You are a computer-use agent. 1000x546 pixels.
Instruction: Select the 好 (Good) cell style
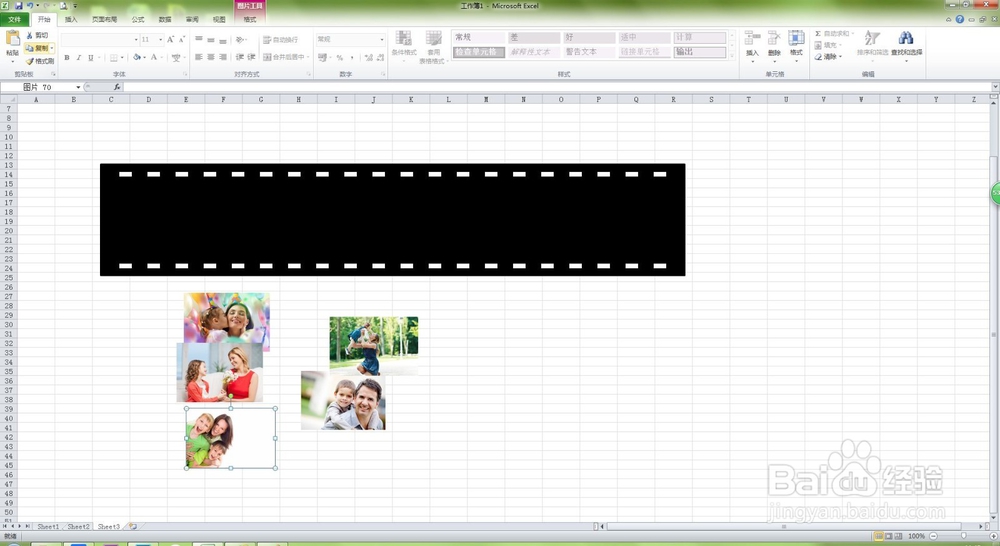coord(589,38)
